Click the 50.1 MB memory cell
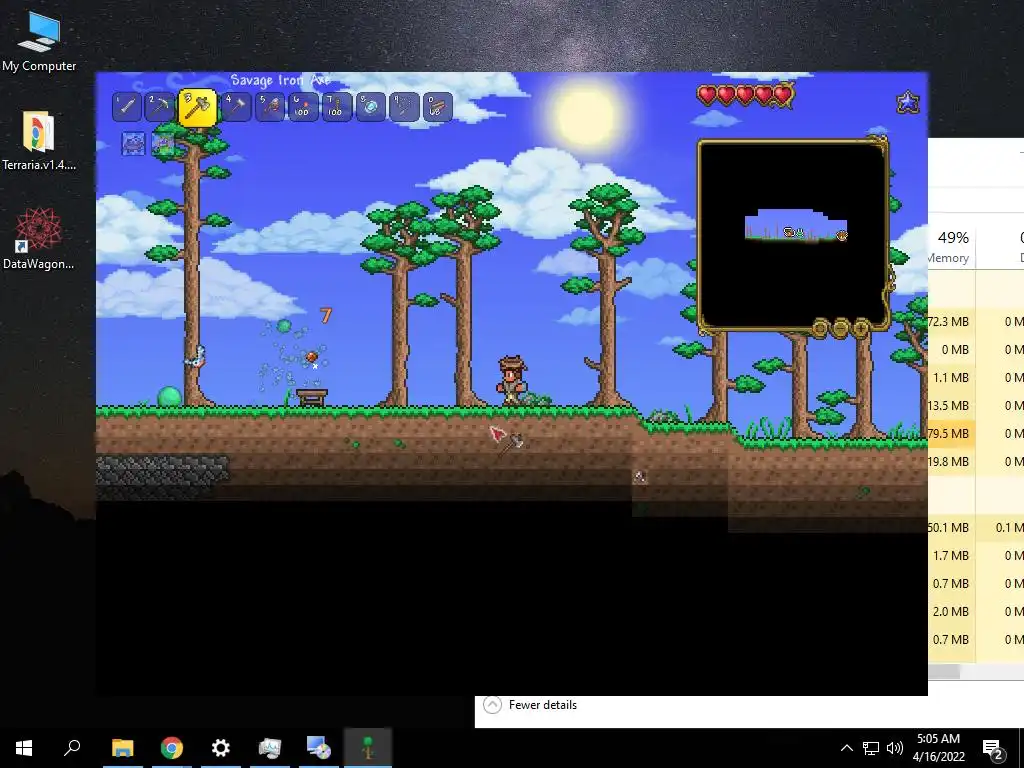Screen dimensions: 1024x768 [950, 527]
